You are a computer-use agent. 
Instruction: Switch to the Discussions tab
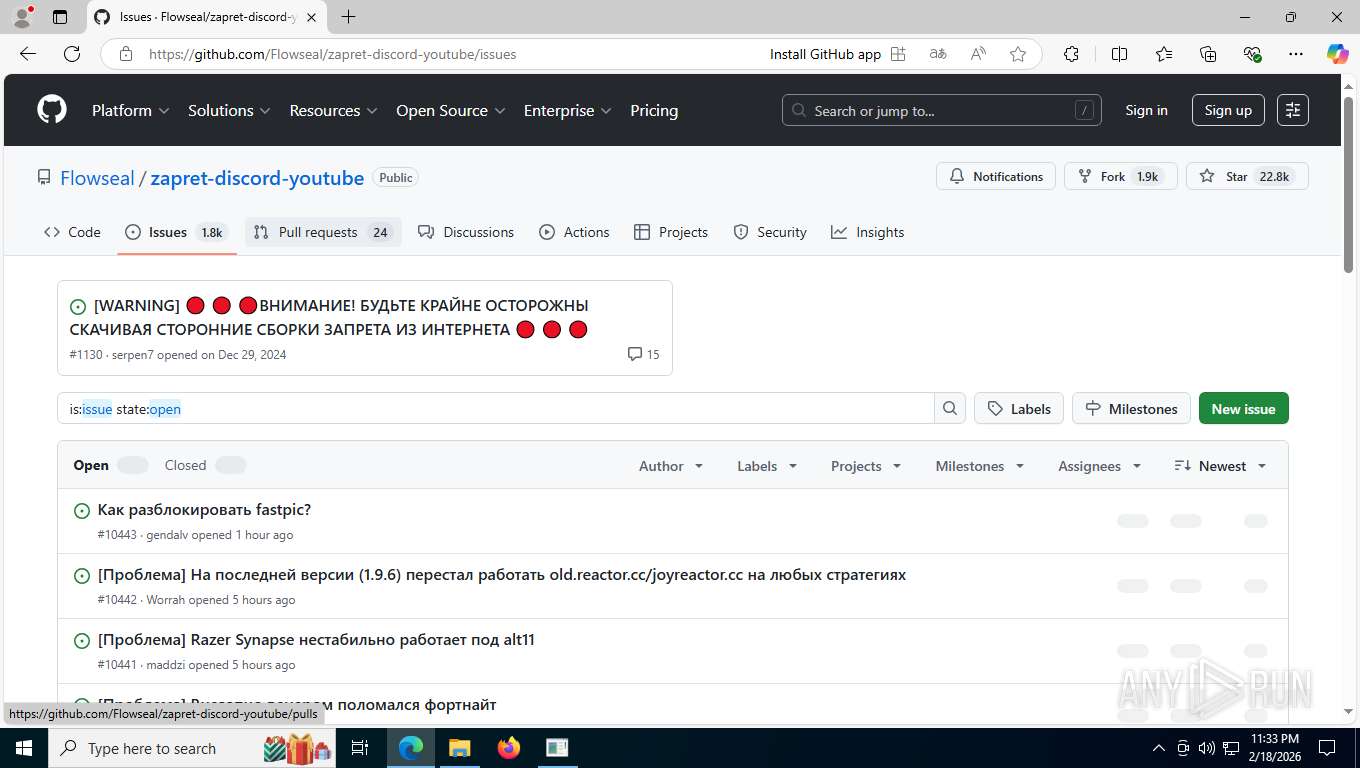[466, 232]
